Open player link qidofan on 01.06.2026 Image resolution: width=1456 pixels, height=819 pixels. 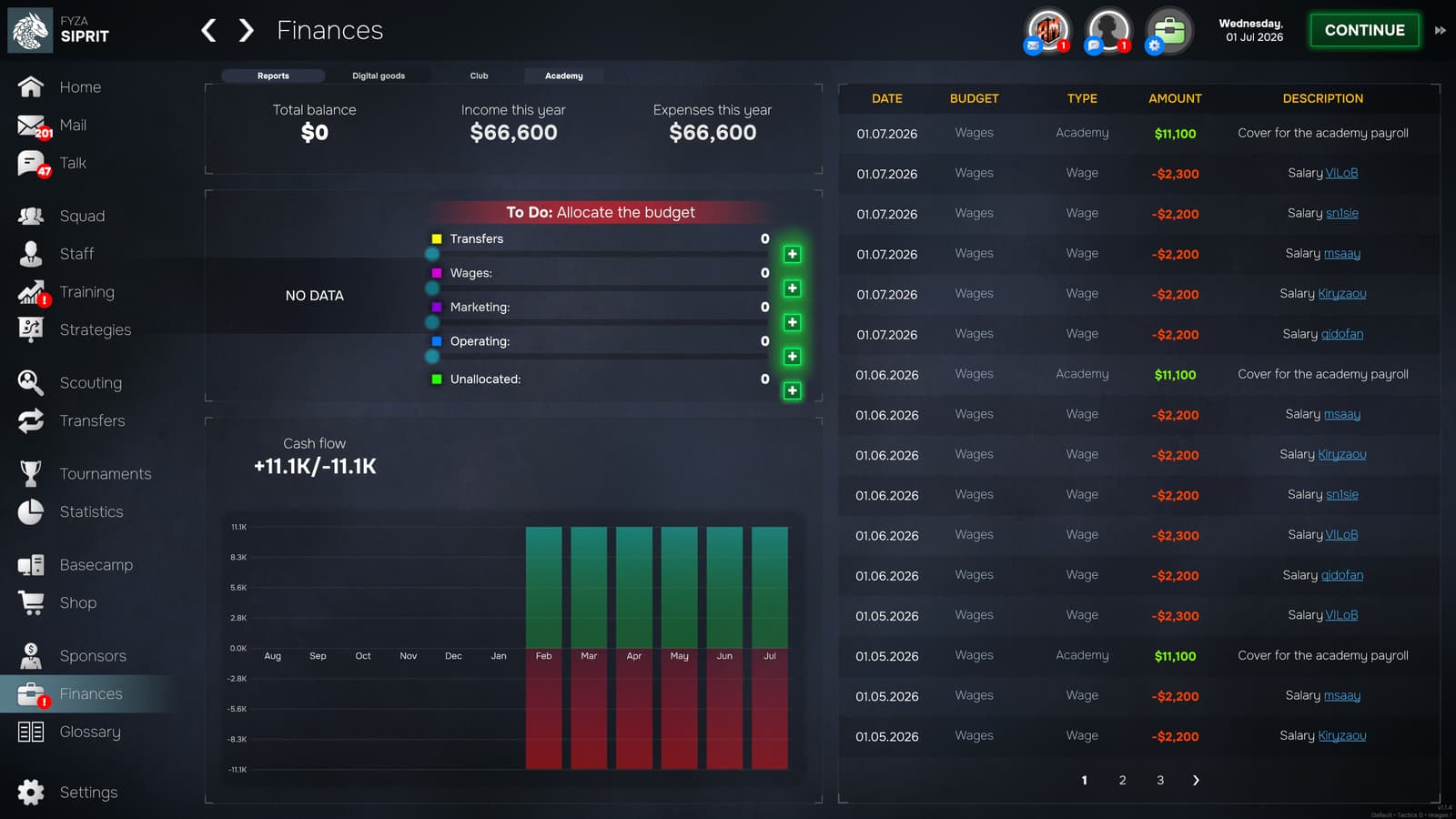click(1342, 575)
